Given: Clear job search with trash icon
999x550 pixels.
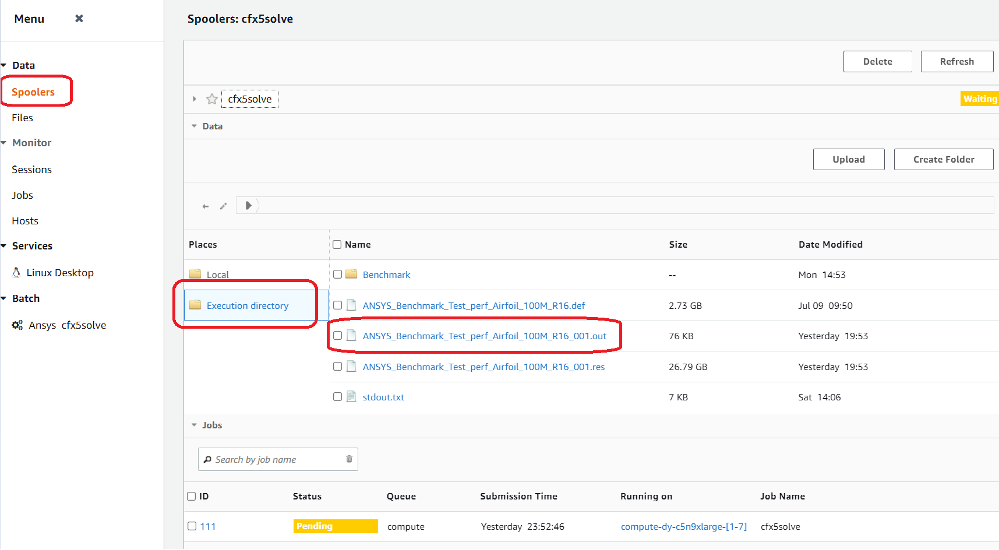Looking at the screenshot, I should [x=349, y=459].
